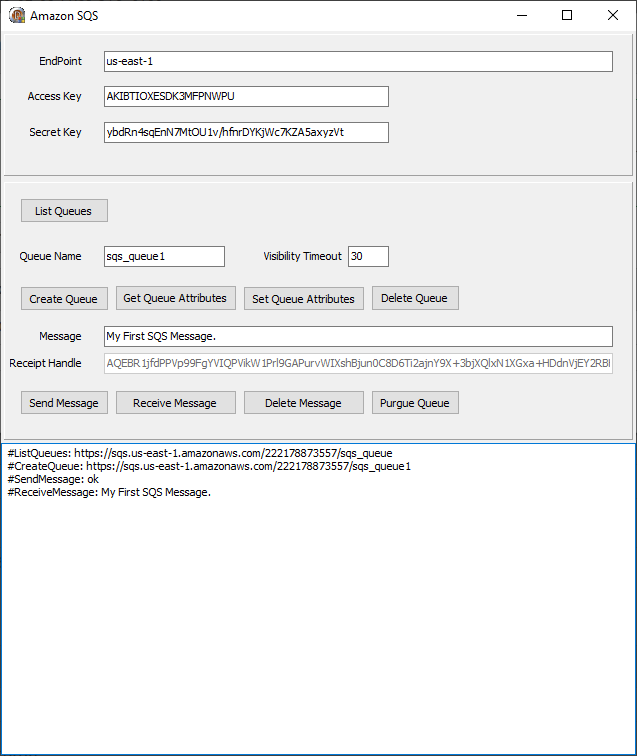Click the Visibility Timeout label

point(302,256)
